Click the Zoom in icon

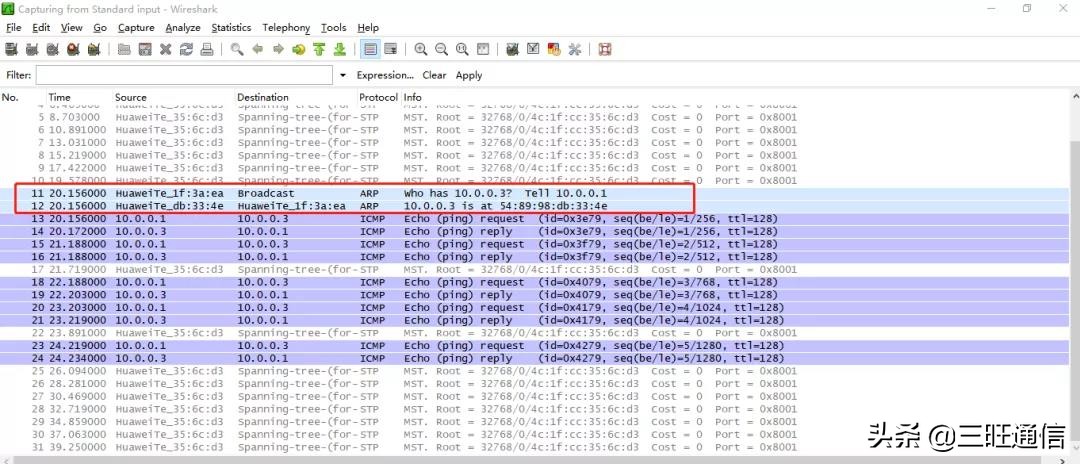point(421,49)
